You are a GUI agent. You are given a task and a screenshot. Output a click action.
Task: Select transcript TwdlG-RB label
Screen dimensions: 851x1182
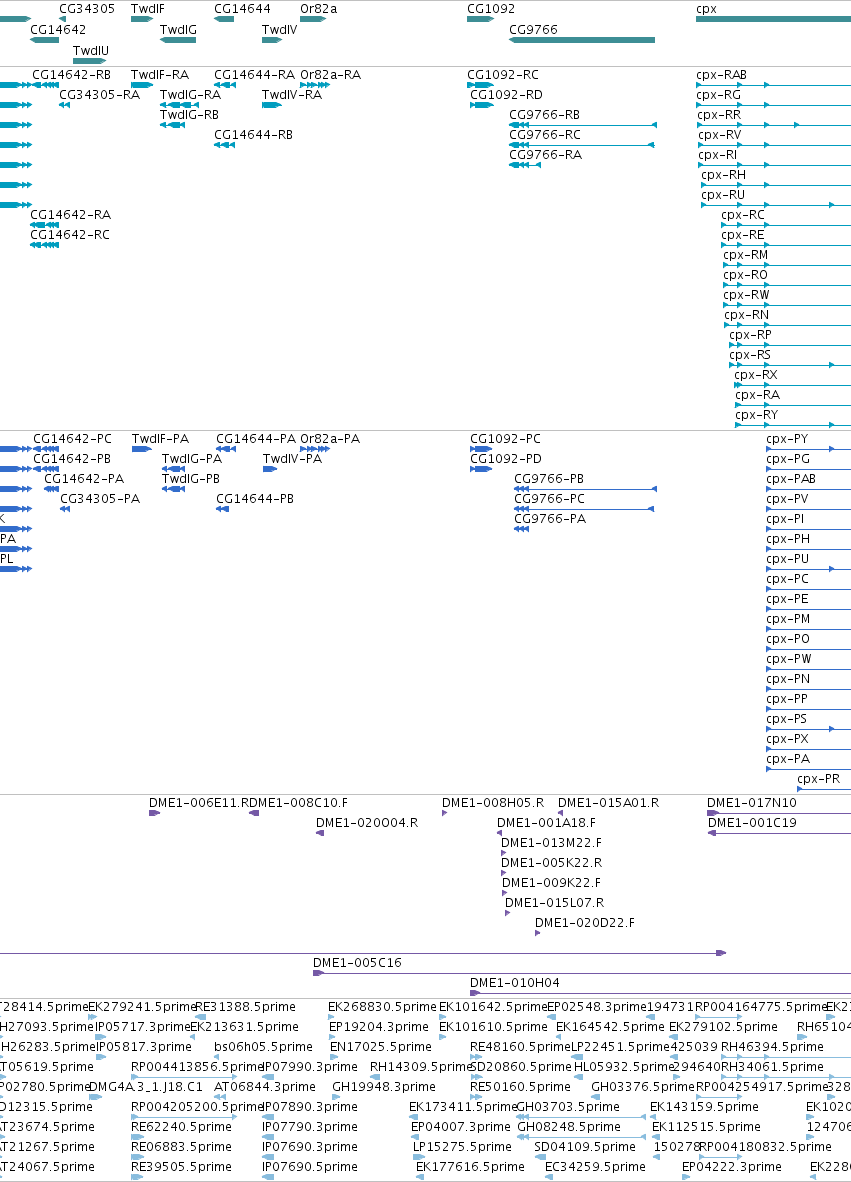click(188, 115)
